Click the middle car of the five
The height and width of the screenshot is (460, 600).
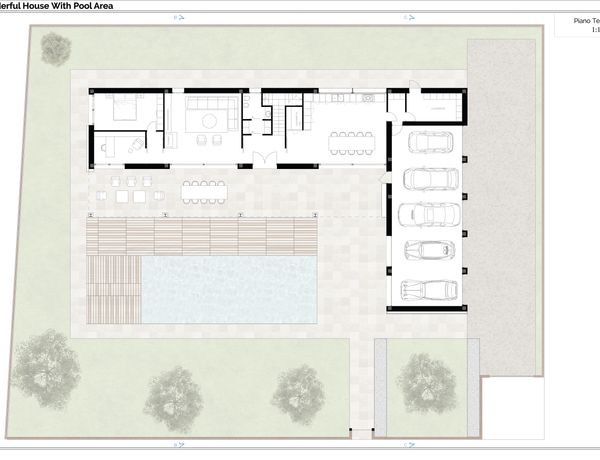[430, 214]
